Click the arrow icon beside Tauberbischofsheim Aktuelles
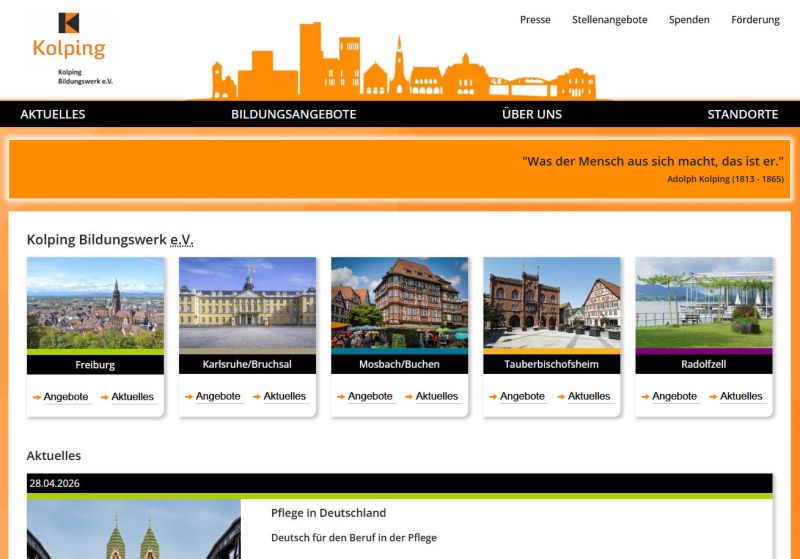Viewport: 800px width, 559px height. [x=561, y=397]
